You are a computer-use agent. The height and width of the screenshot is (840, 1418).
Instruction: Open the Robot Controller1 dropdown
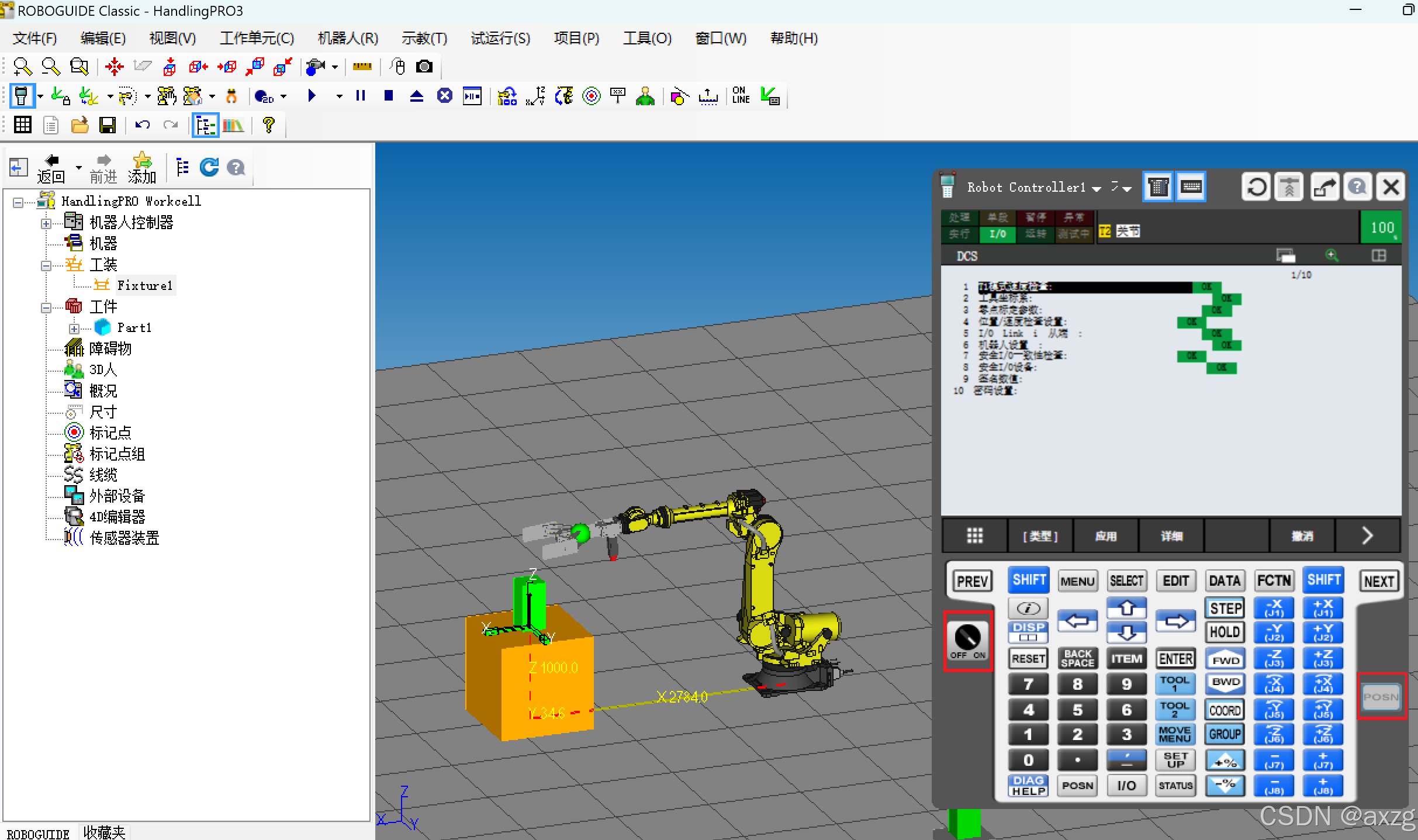point(1097,188)
